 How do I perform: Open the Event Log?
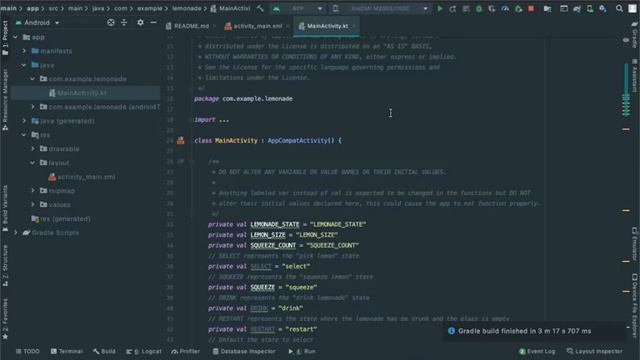point(537,351)
